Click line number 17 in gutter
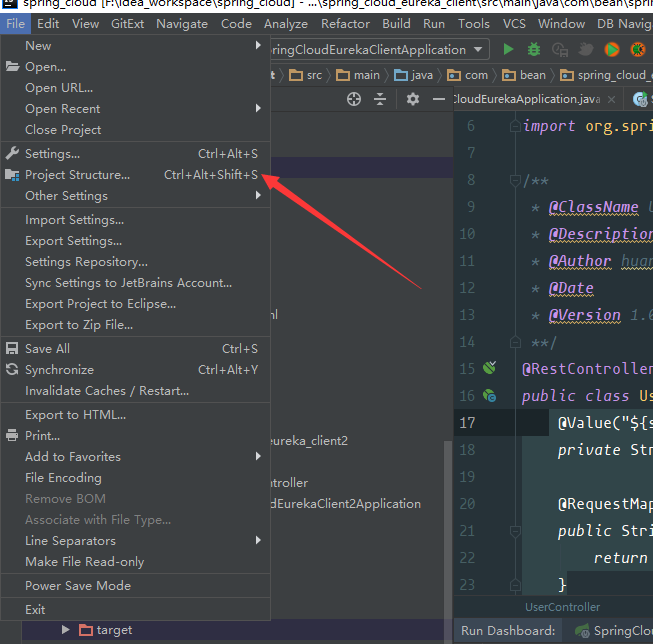 [x=467, y=423]
